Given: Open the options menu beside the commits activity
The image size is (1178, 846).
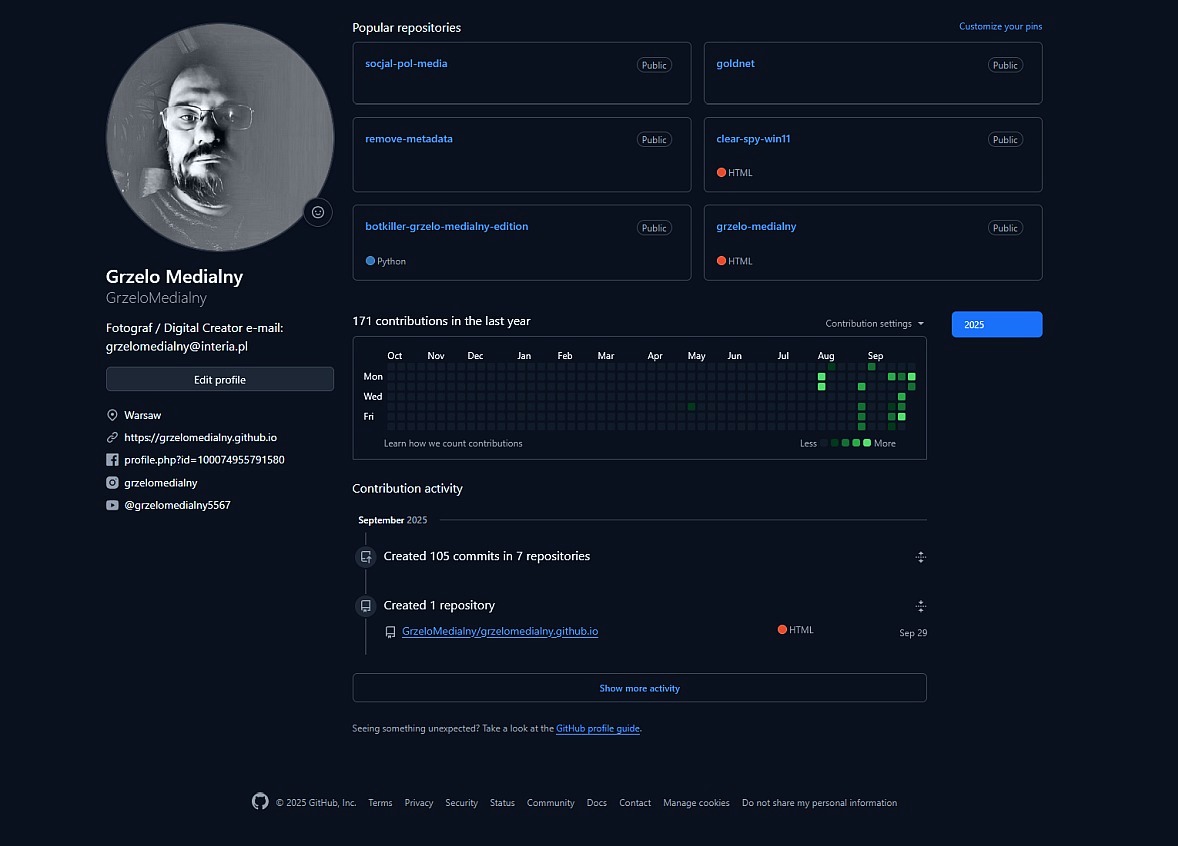Looking at the screenshot, I should (920, 557).
